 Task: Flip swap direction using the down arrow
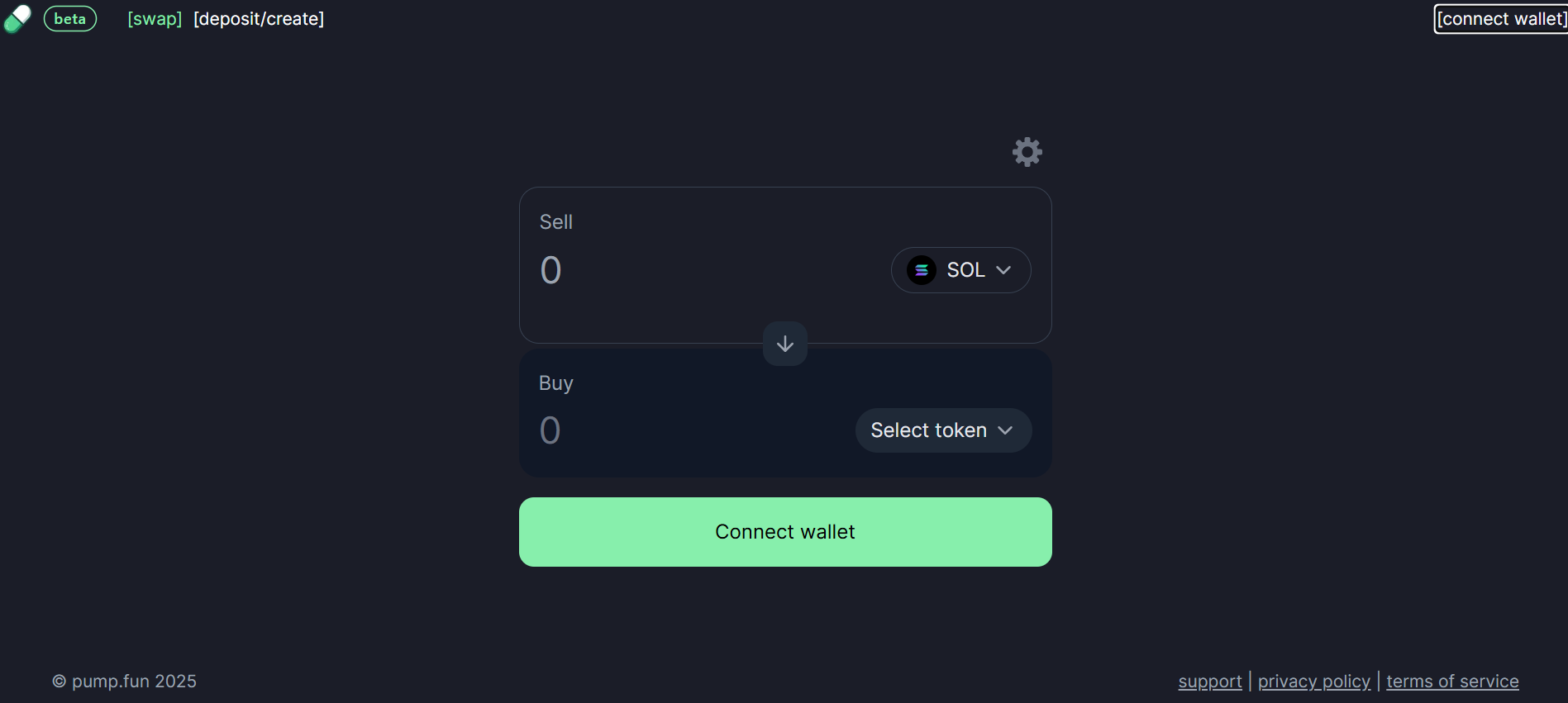click(785, 344)
